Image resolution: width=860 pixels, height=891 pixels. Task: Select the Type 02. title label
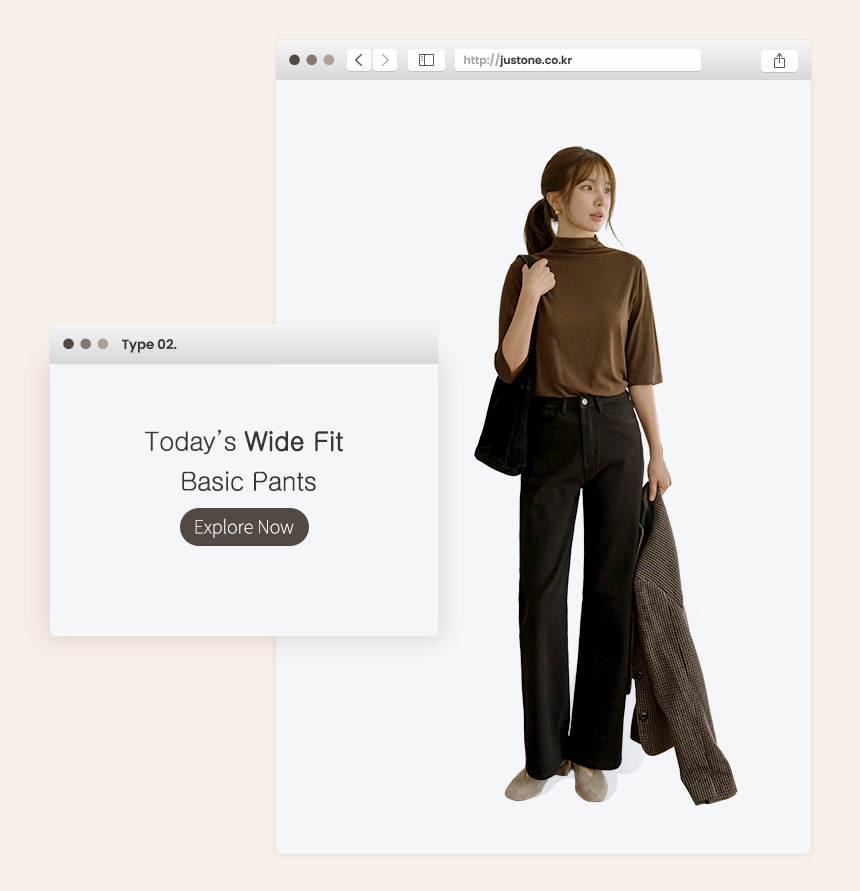point(149,344)
